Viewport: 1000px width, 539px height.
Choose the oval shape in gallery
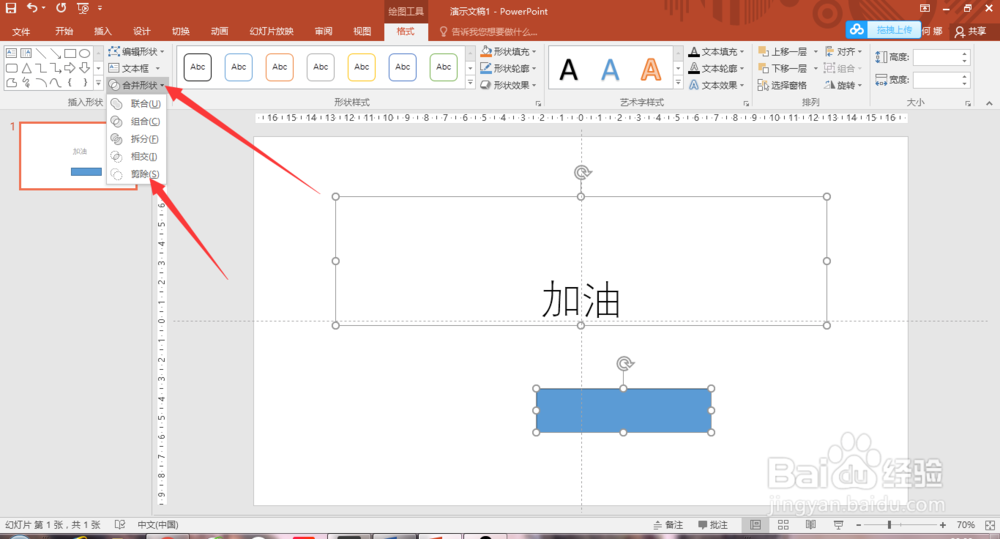84,54
